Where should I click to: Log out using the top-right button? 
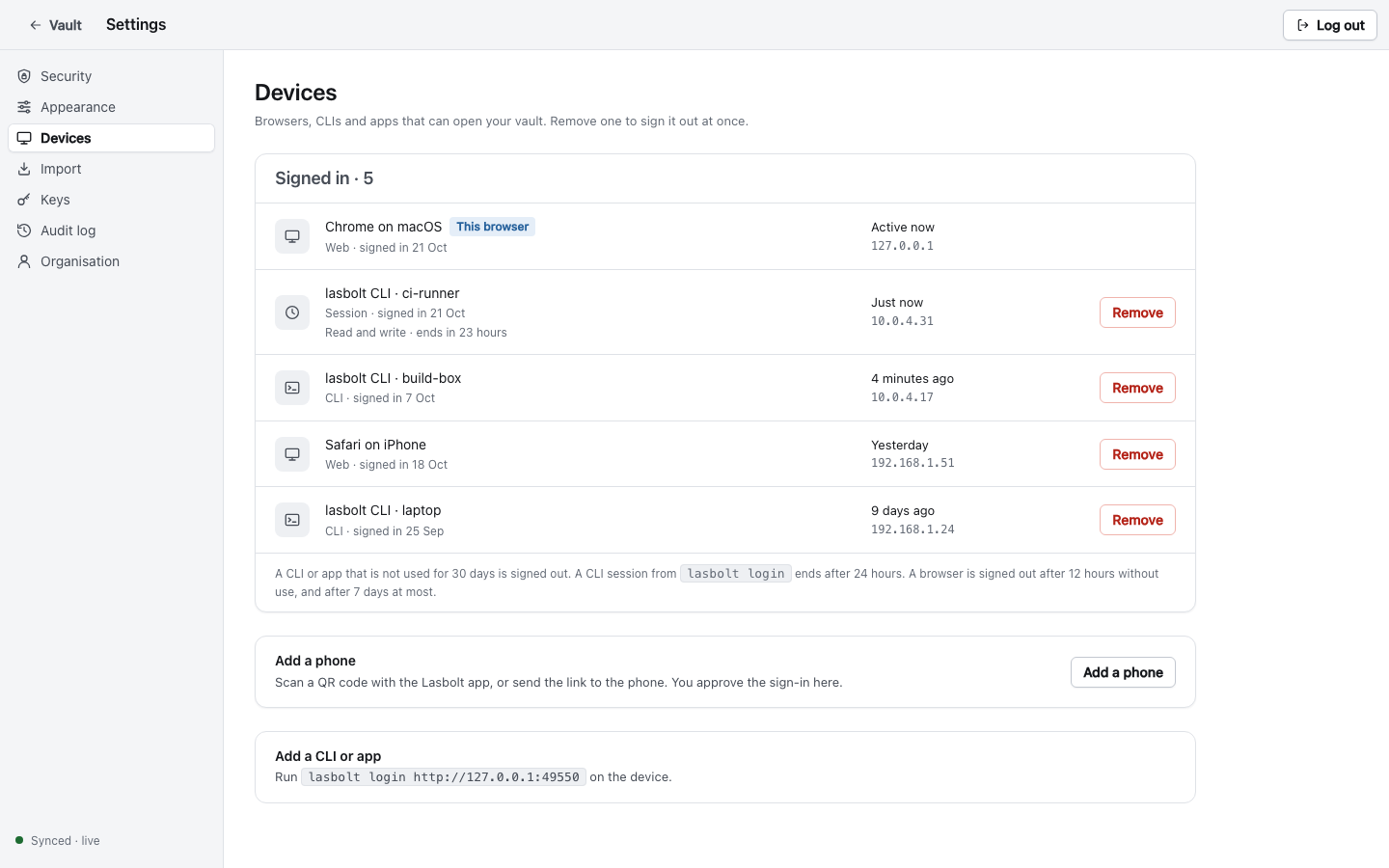(x=1329, y=25)
